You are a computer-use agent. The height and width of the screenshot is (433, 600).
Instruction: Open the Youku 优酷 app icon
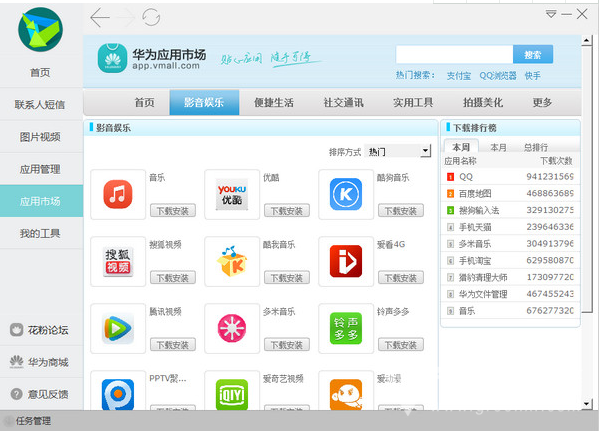click(x=232, y=194)
